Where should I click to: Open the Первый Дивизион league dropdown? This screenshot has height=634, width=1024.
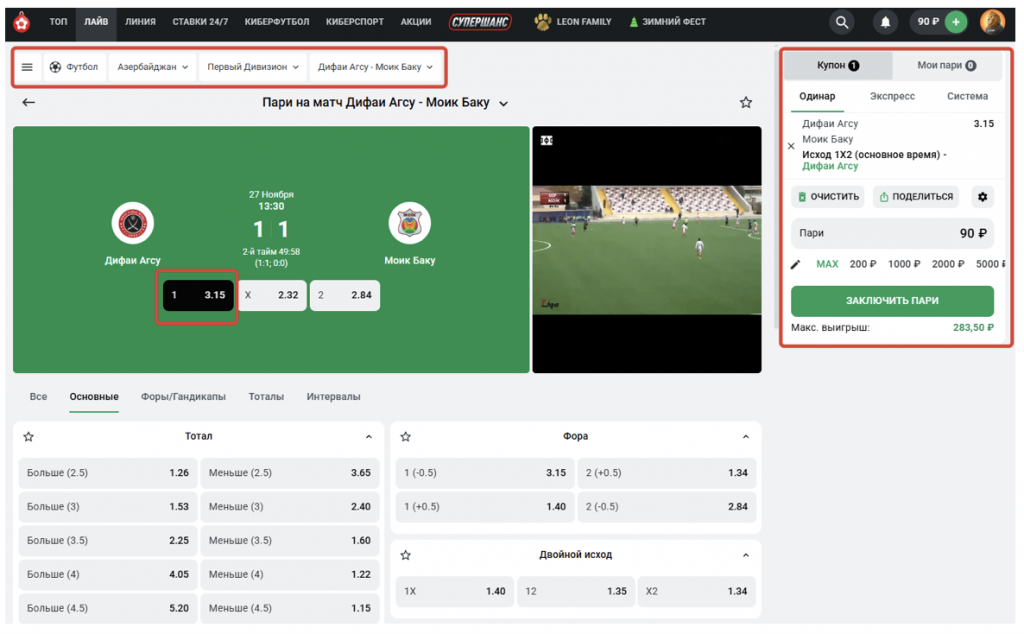(x=253, y=67)
